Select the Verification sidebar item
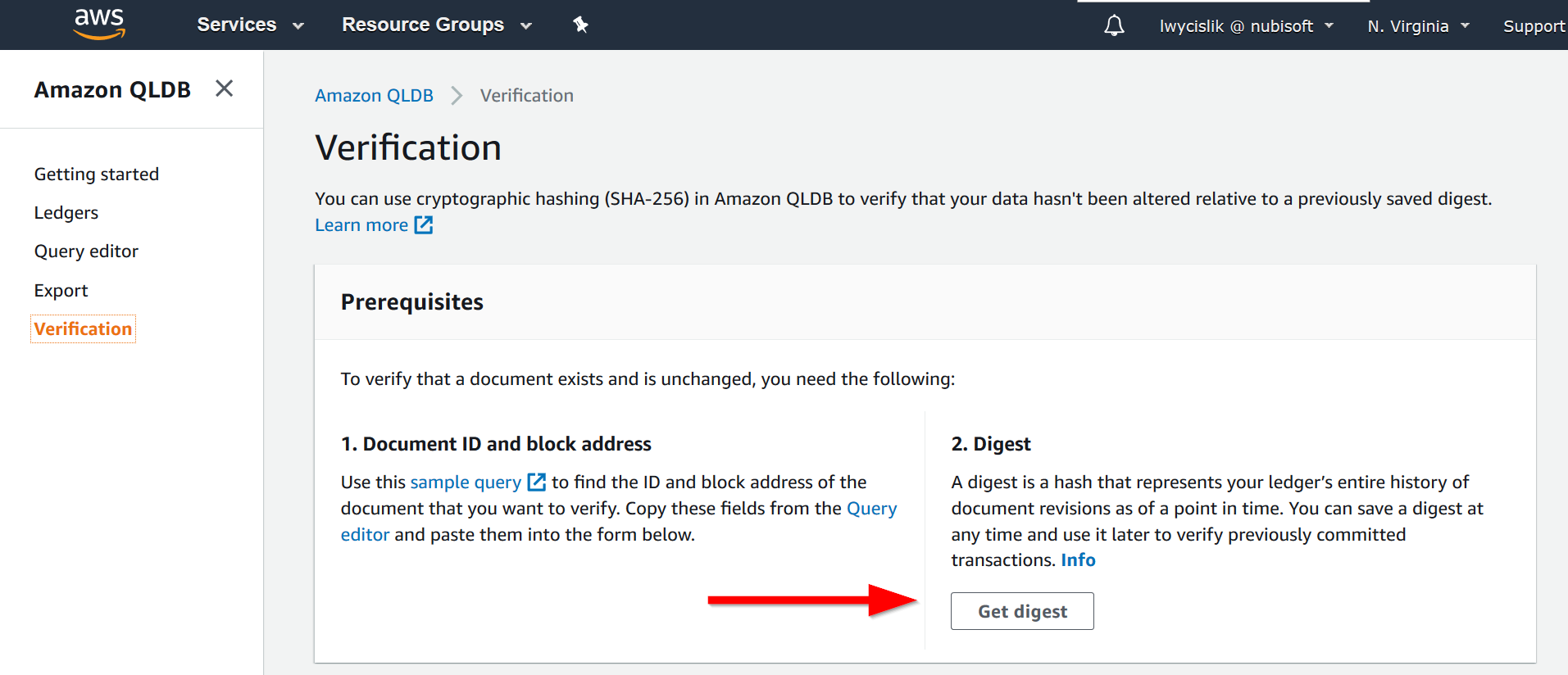This screenshot has height=675, width=1568. pos(83,329)
